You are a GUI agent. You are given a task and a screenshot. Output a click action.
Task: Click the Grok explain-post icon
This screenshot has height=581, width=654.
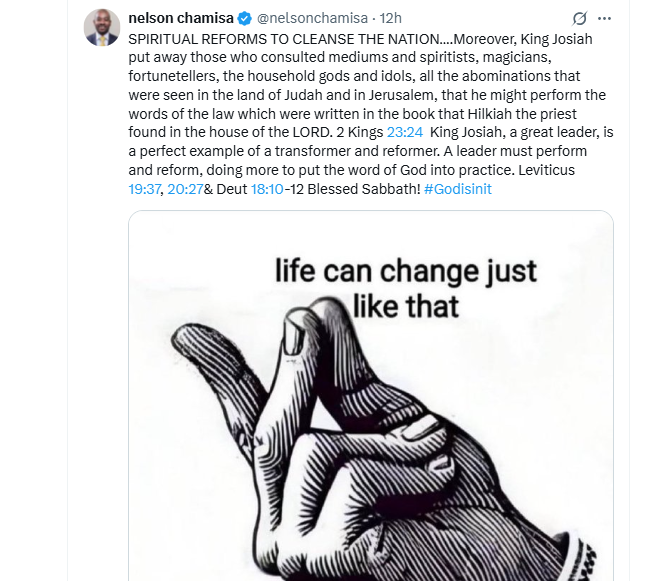pos(579,19)
